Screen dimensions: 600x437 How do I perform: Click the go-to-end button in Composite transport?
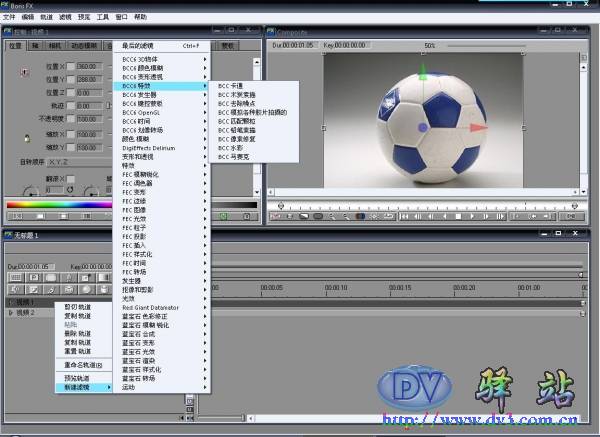point(500,217)
